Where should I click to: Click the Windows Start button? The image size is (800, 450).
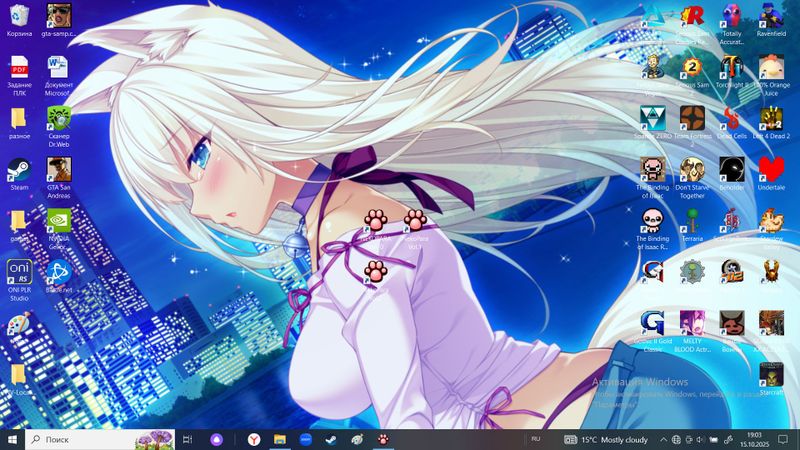(x=12, y=439)
